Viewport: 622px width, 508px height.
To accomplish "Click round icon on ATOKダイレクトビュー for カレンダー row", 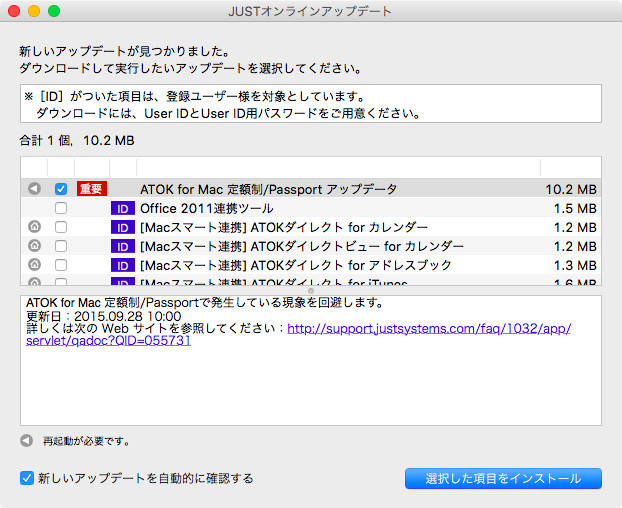I will [x=35, y=246].
